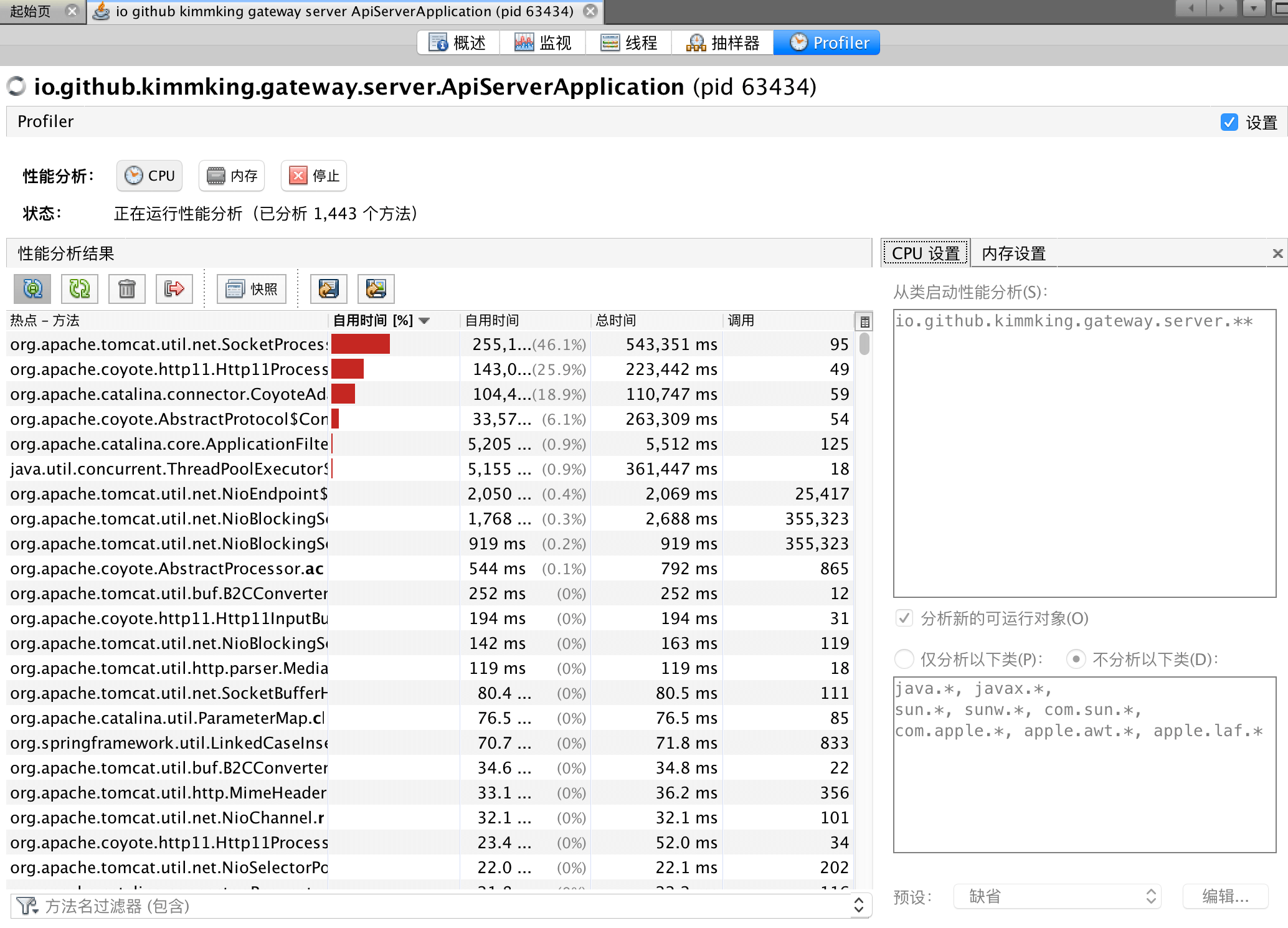Click the 方法名过滤器 input field
The height and width of the screenshot is (928, 1288).
tap(436, 906)
